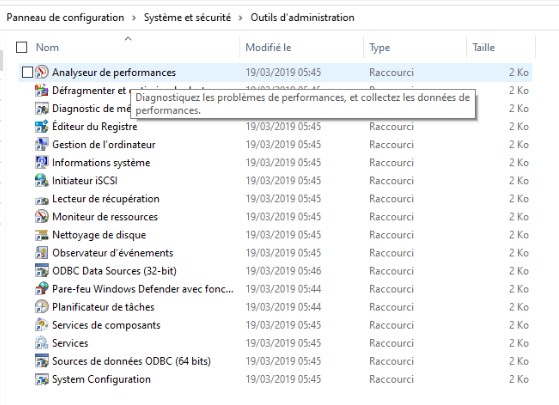Click the Lecteur de récupération icon
This screenshot has height=405, width=559.
[x=42, y=200]
